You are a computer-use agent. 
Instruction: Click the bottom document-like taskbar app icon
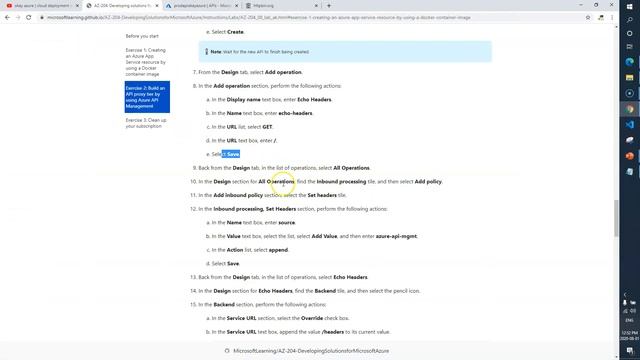pos(629,172)
